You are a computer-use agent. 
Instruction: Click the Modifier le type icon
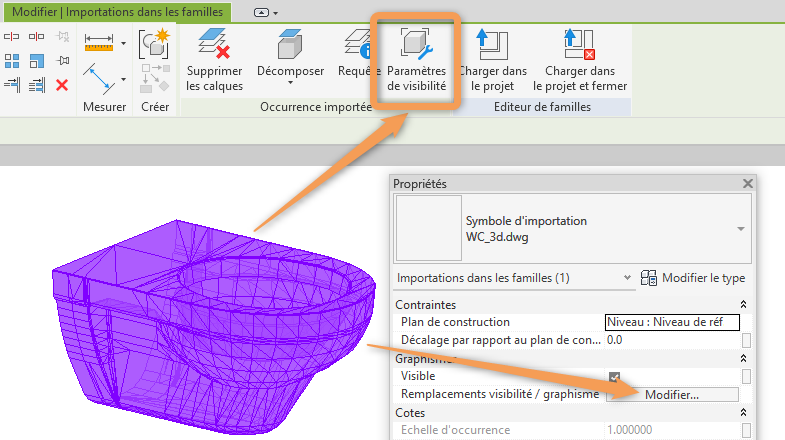point(649,278)
